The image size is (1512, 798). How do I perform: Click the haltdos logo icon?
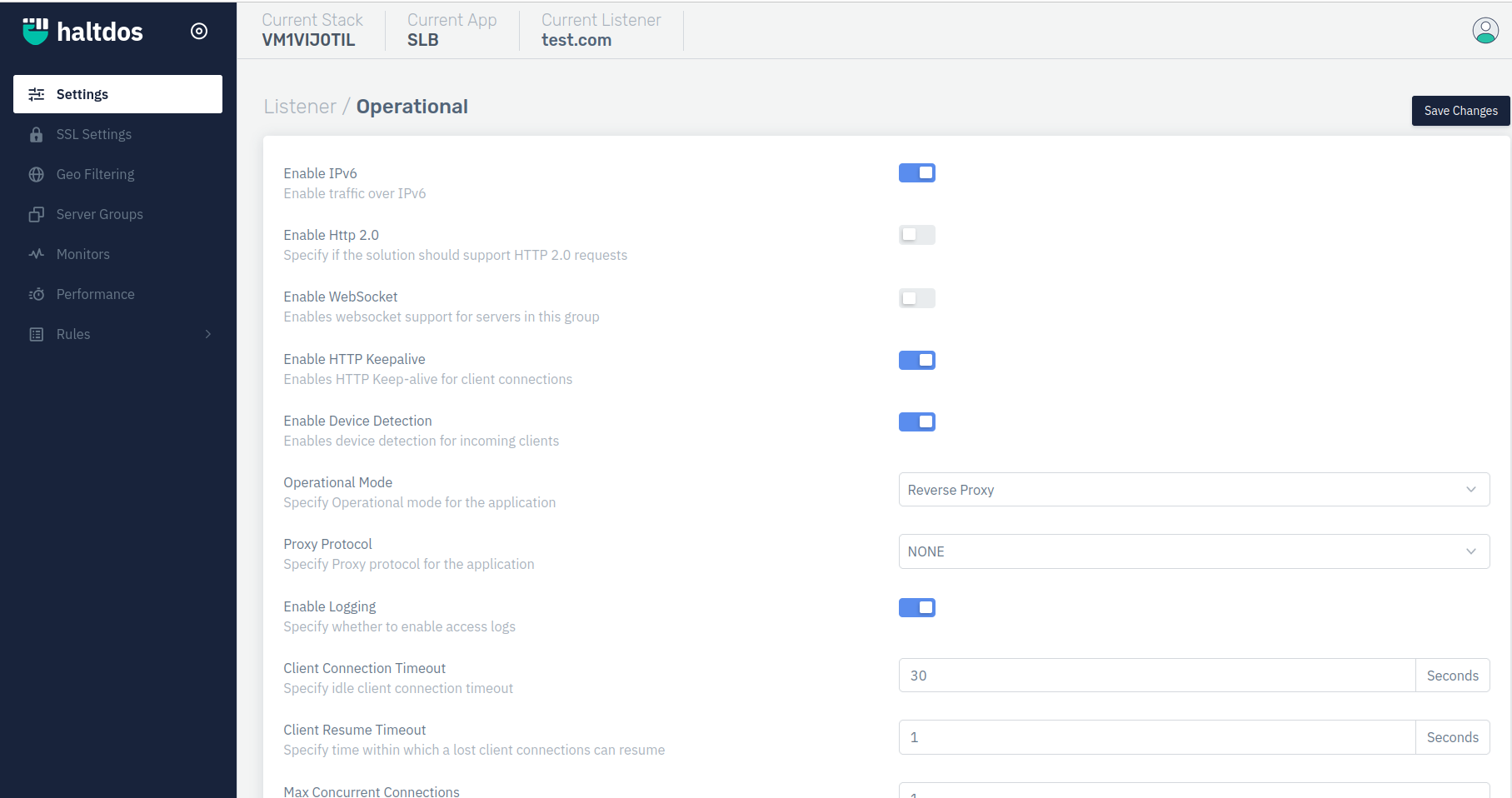coord(35,31)
